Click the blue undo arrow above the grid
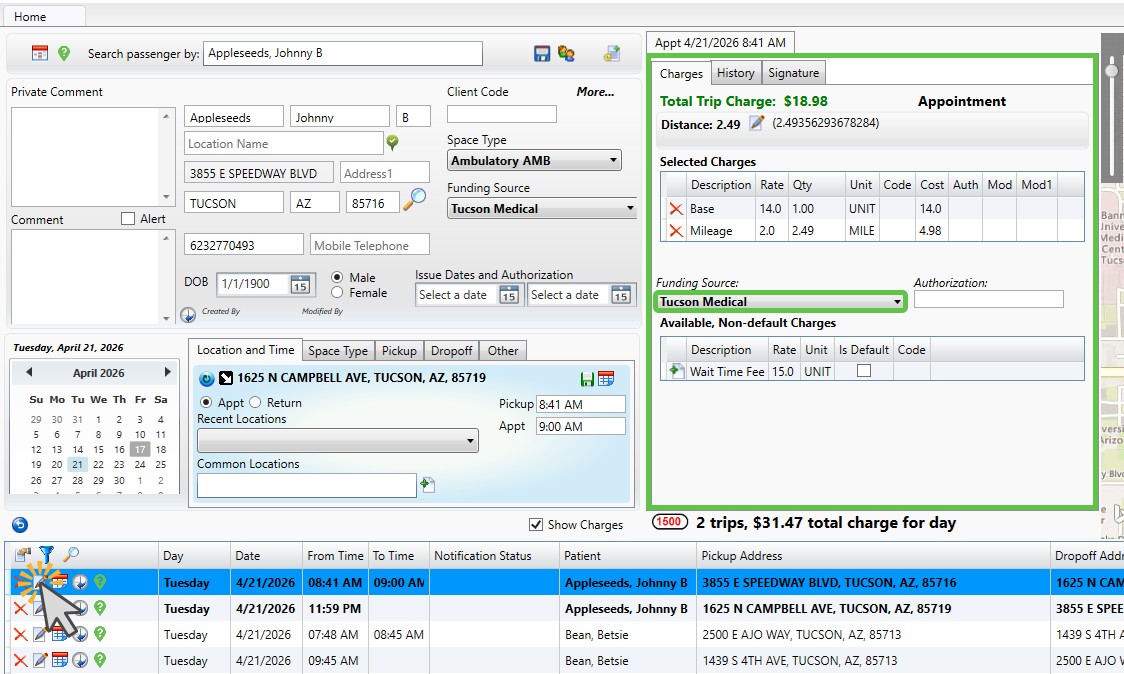Screen dimensions: 1124x674 click(x=20, y=524)
